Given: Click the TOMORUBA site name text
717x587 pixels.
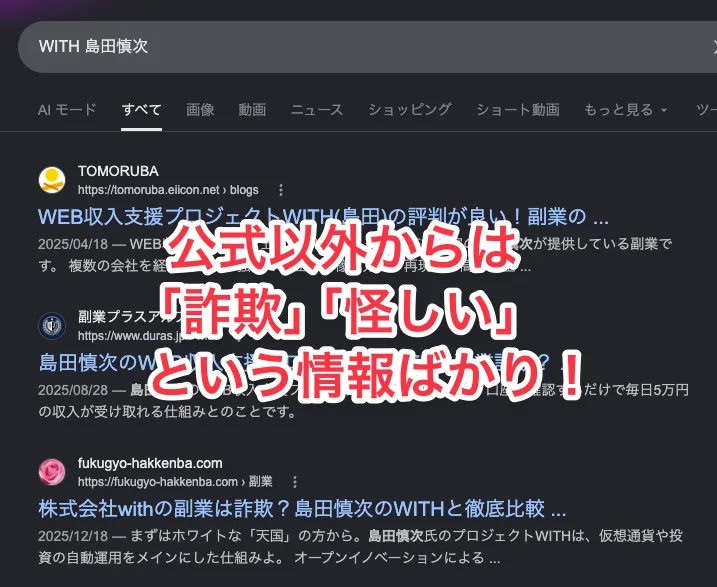Looking at the screenshot, I should (x=118, y=171).
